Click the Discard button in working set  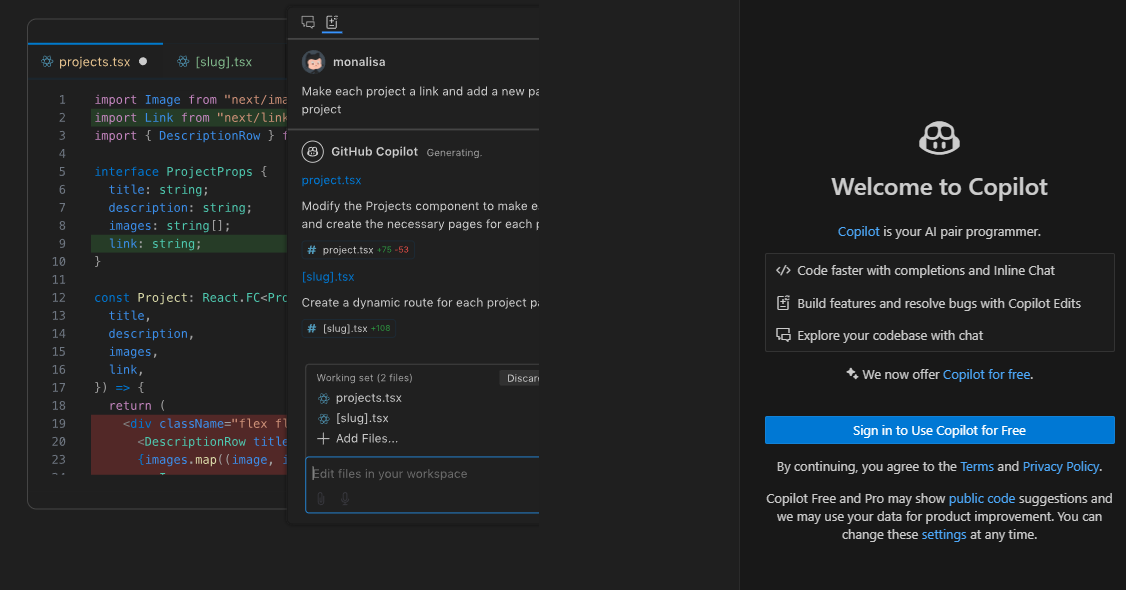click(520, 378)
